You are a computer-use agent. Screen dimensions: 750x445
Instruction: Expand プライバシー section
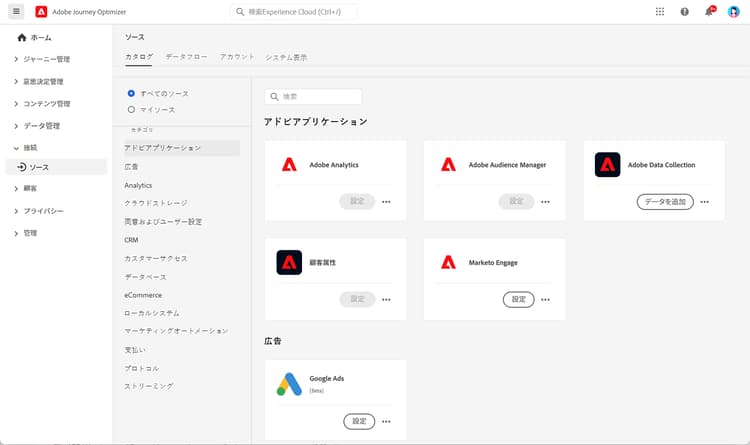point(16,211)
